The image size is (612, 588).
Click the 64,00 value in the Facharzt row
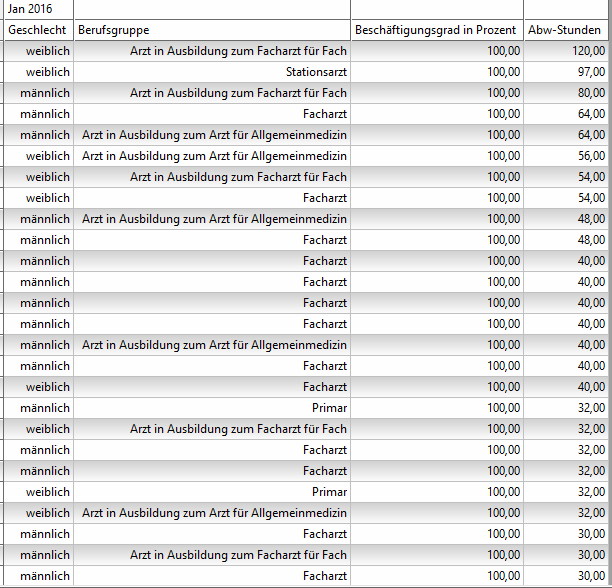coord(591,114)
